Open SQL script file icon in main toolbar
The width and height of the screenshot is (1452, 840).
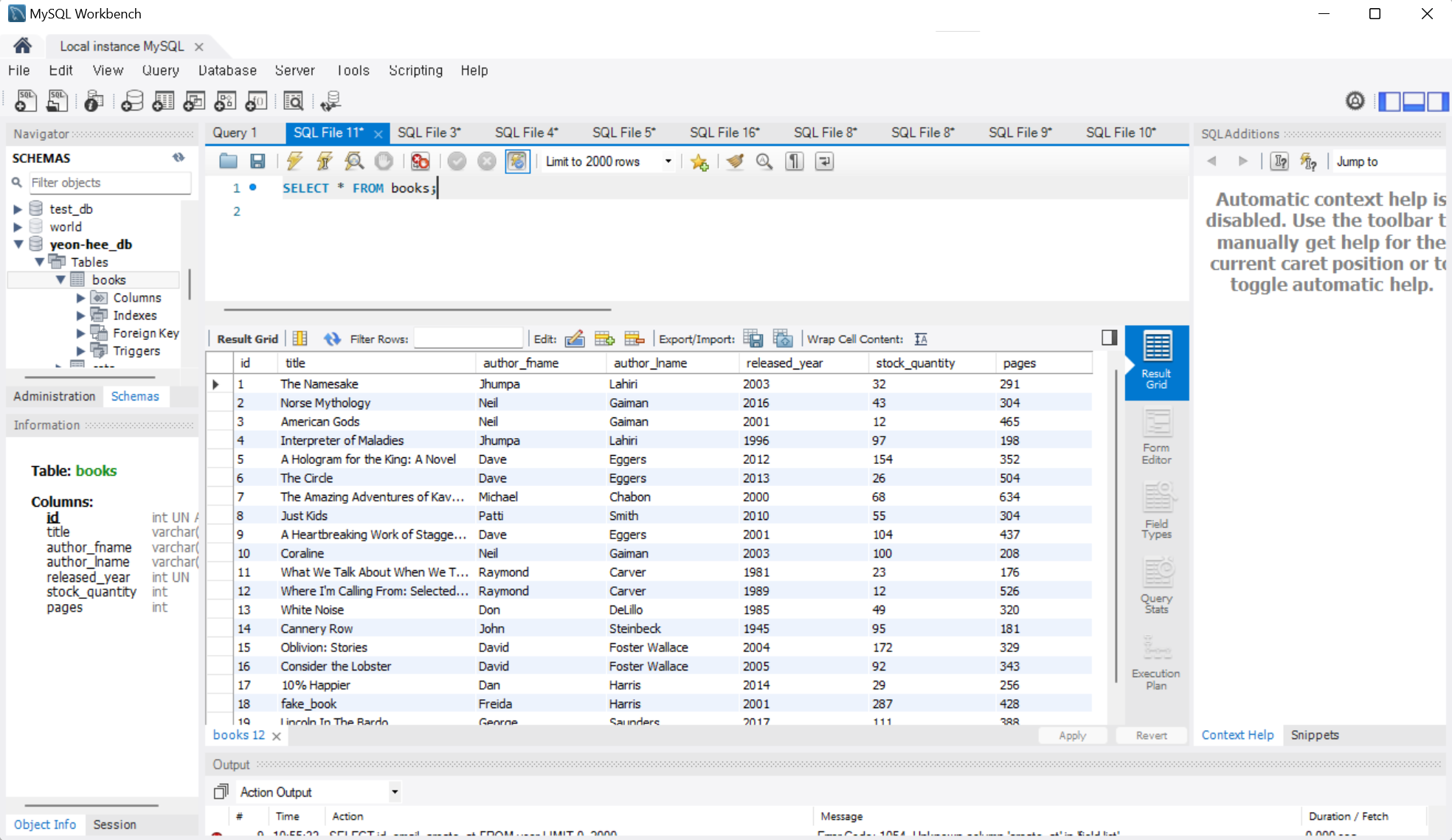click(x=57, y=101)
